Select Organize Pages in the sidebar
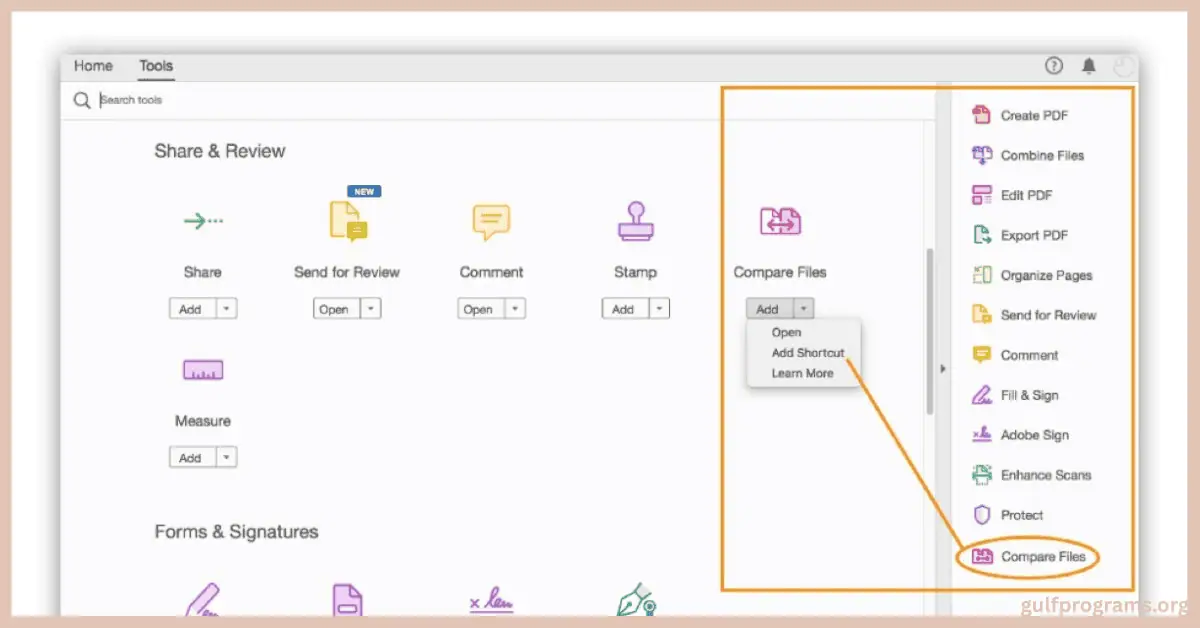The height and width of the screenshot is (628, 1200). click(x=1045, y=275)
